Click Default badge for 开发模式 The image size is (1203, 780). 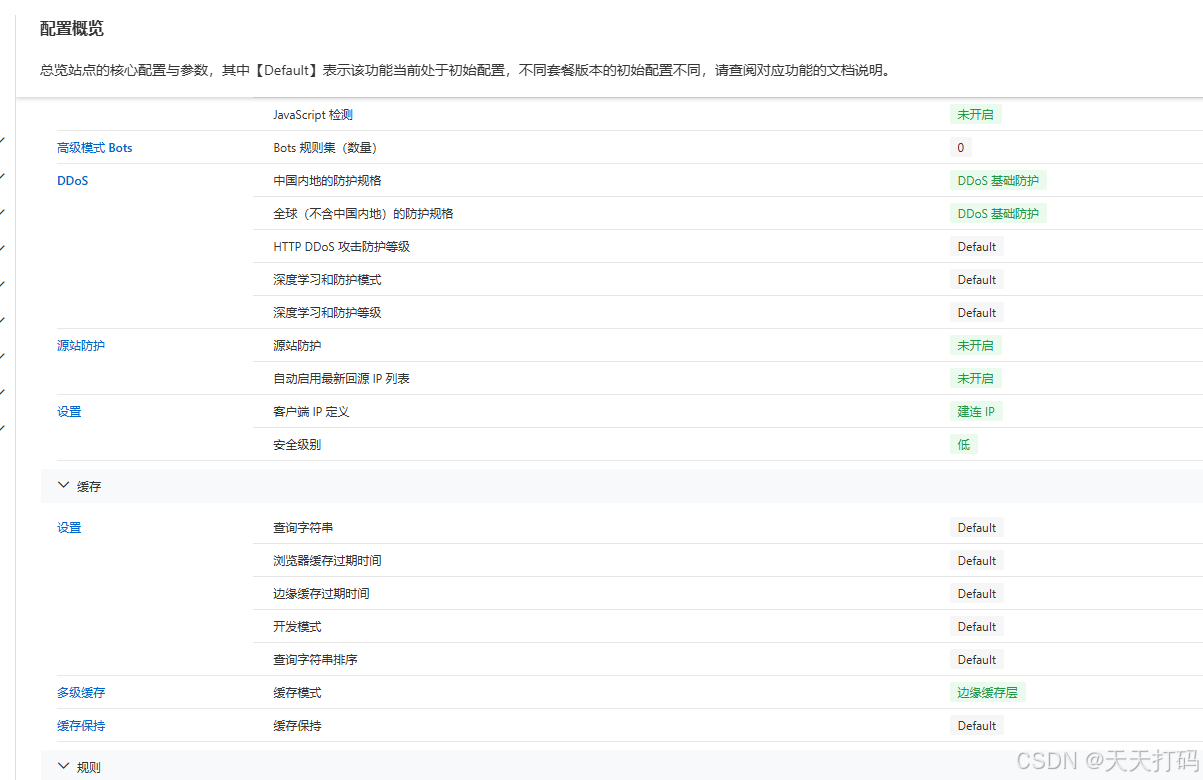point(977,627)
